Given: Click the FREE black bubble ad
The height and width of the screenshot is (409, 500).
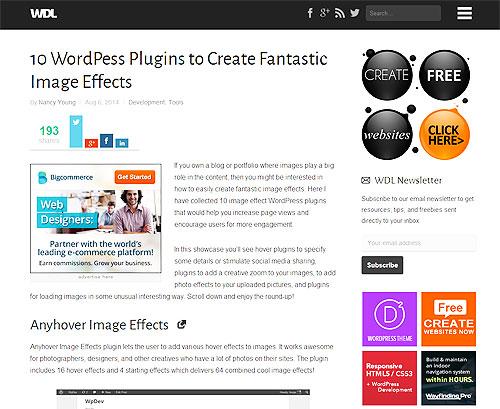Looking at the screenshot, I should (x=444, y=75).
